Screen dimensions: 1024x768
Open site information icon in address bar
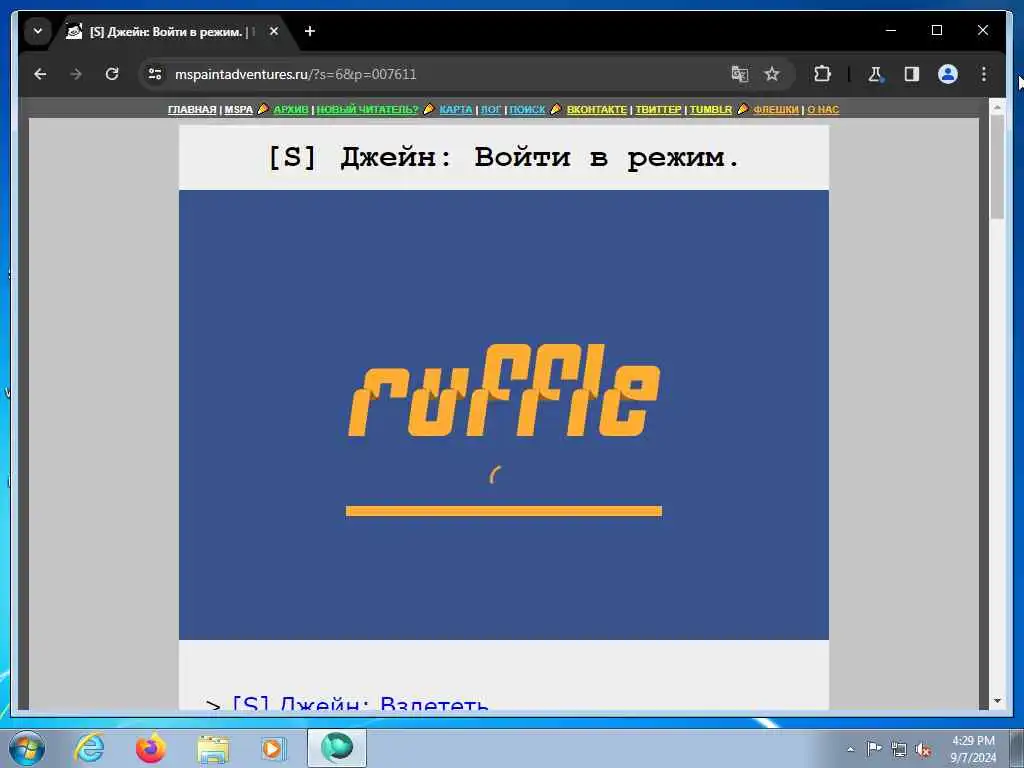[155, 74]
